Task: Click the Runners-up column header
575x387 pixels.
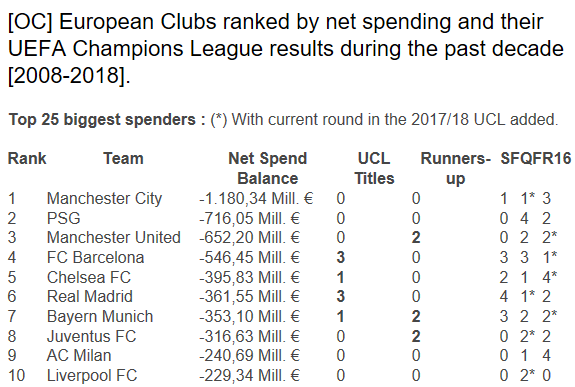Action: [455, 169]
